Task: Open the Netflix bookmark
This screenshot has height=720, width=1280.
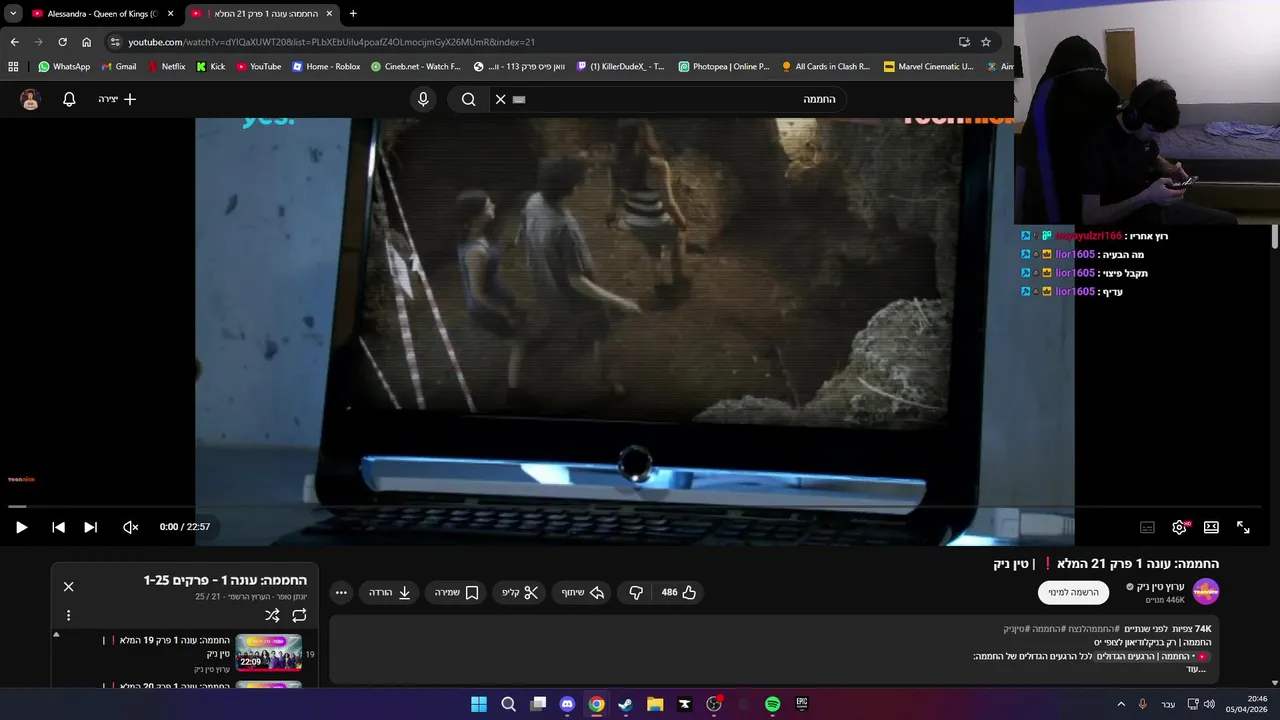Action: pyautogui.click(x=166, y=67)
